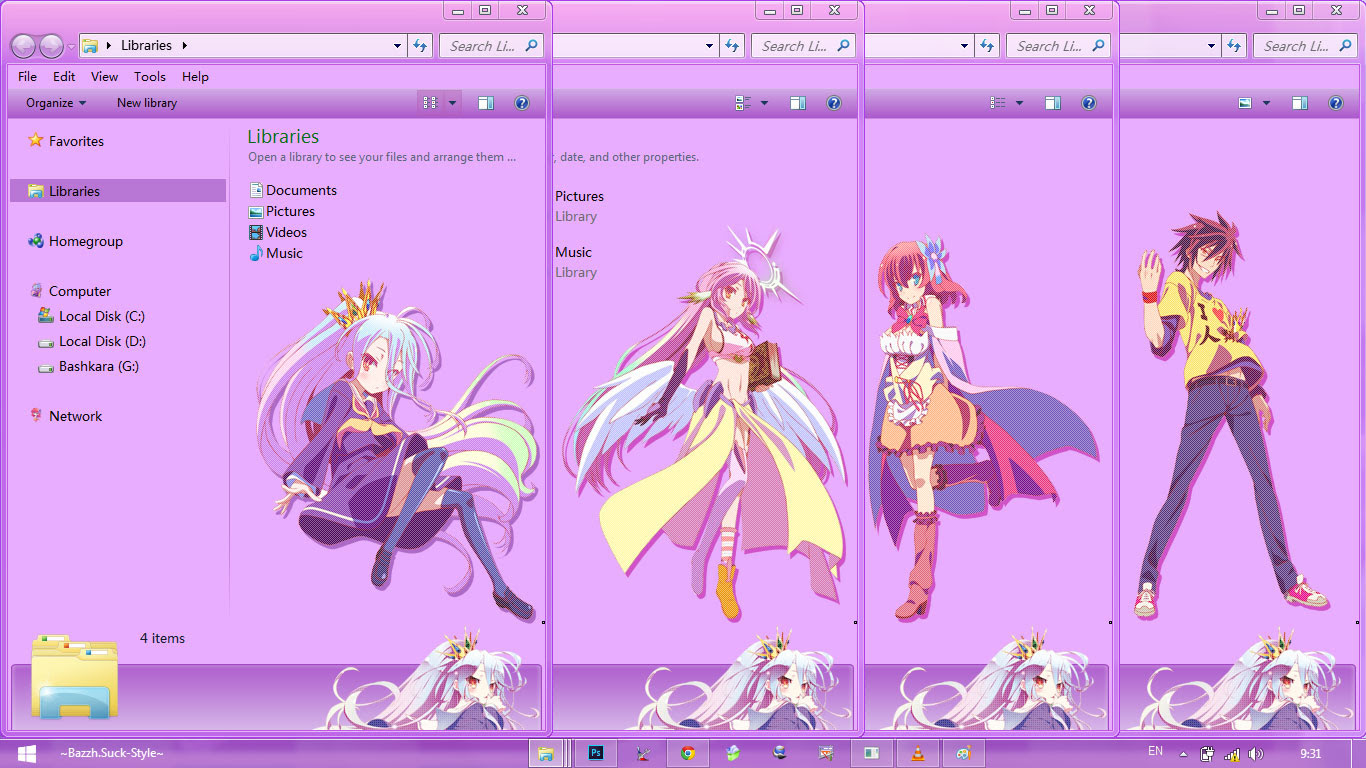This screenshot has width=1366, height=768.
Task: Open the File menu
Action: click(x=28, y=76)
